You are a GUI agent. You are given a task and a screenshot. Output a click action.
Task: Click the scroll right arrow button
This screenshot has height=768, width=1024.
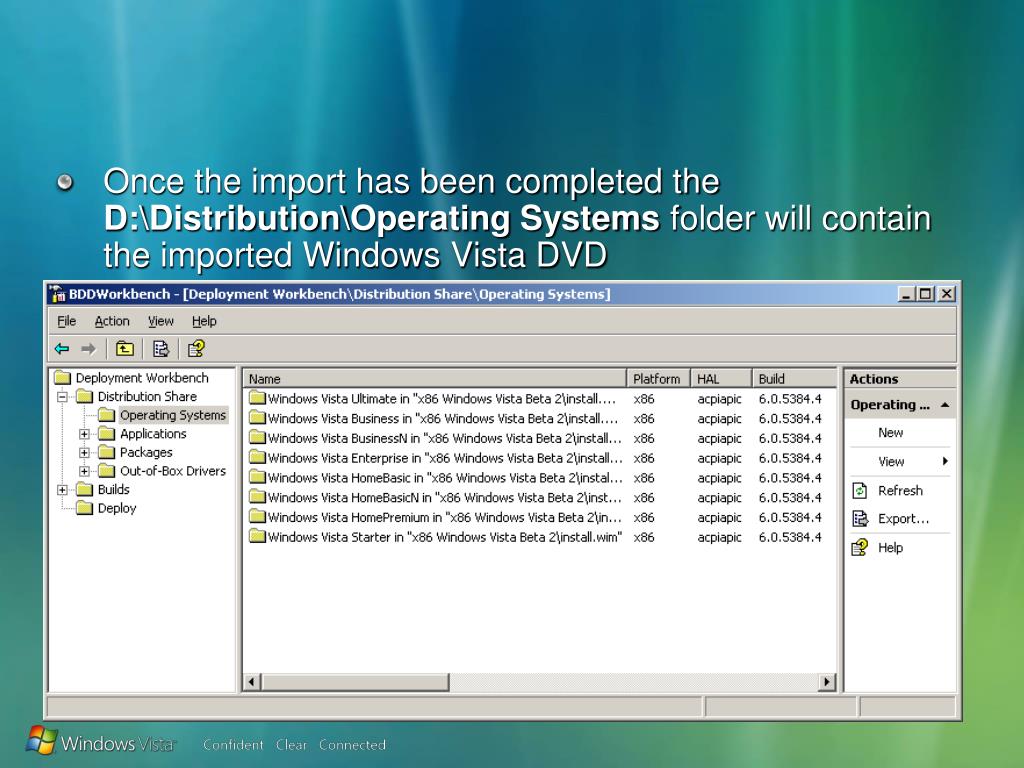pos(827,682)
